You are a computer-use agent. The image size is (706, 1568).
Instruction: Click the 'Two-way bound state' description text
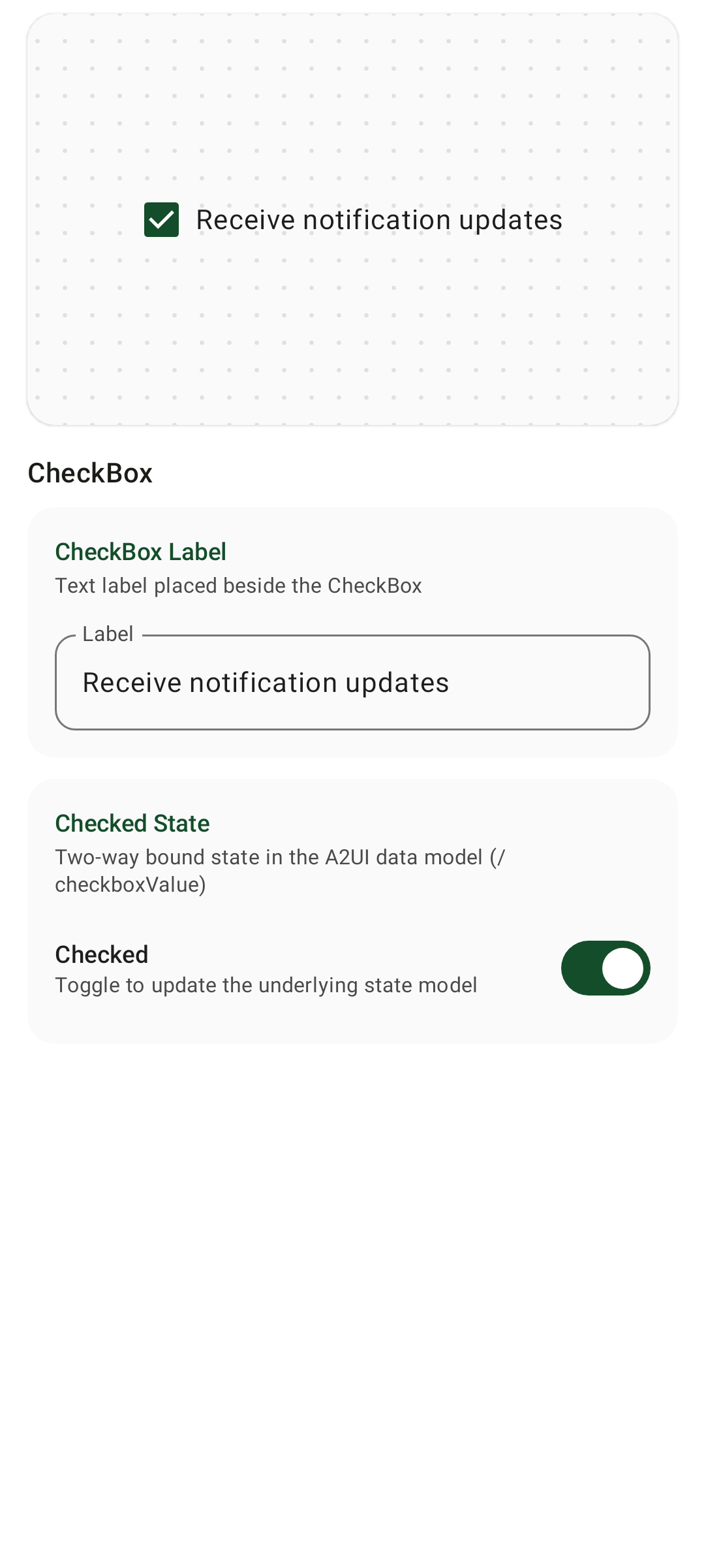click(x=280, y=870)
